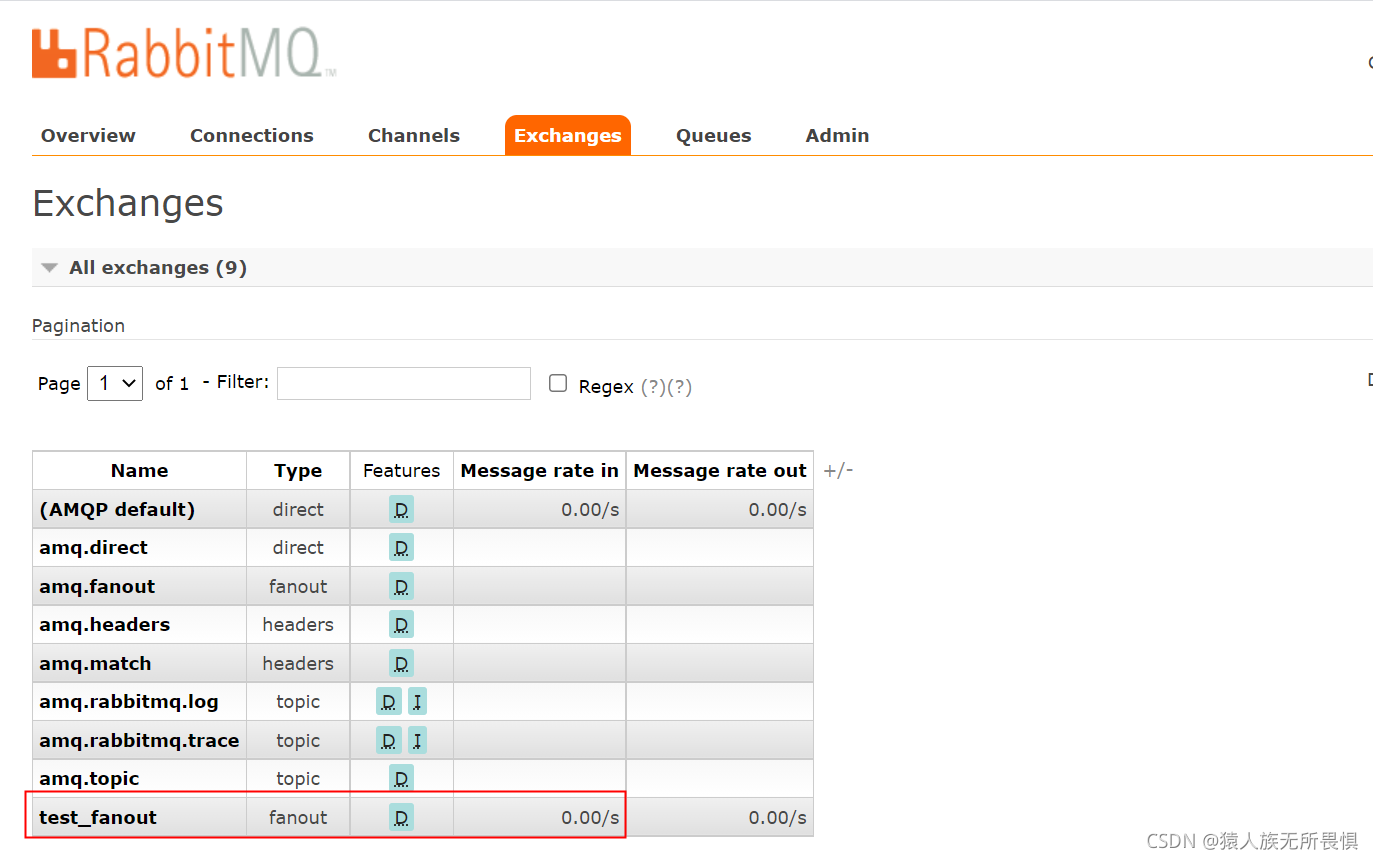Open the amq.fanout exchange link
The image size is (1373, 859).
pyautogui.click(x=97, y=586)
